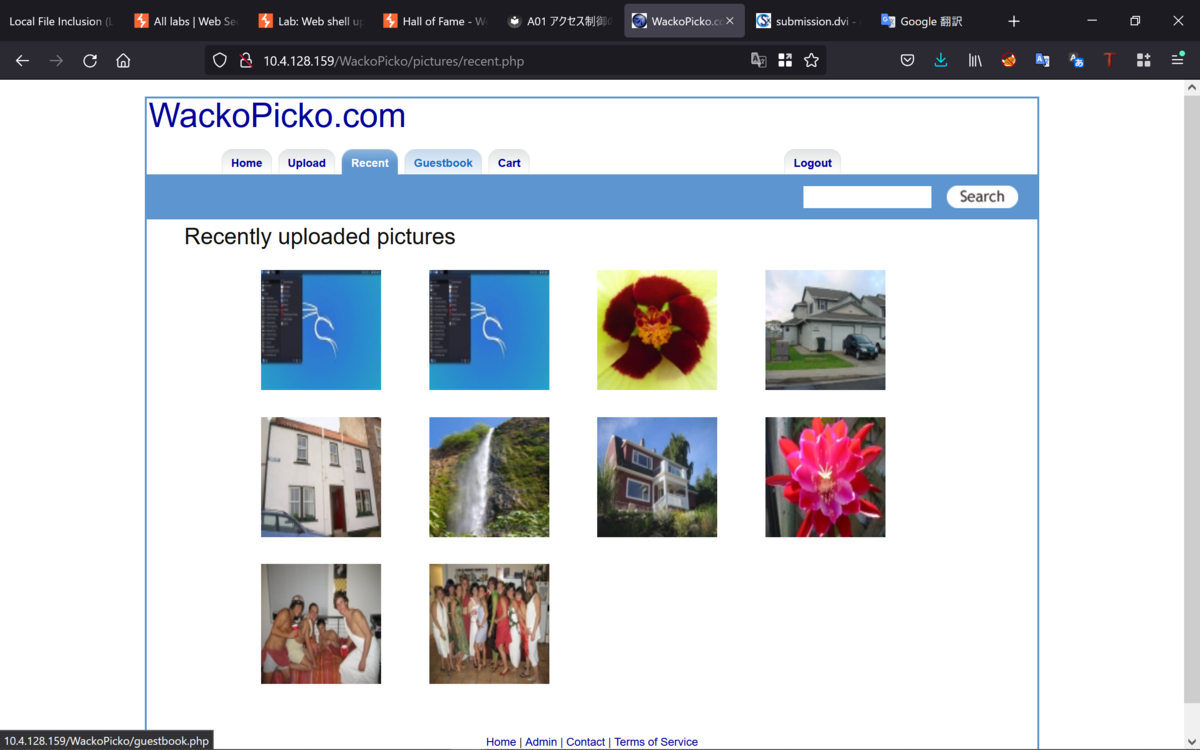Open the gray house with car thumbnail
The image size is (1200, 750).
point(825,330)
